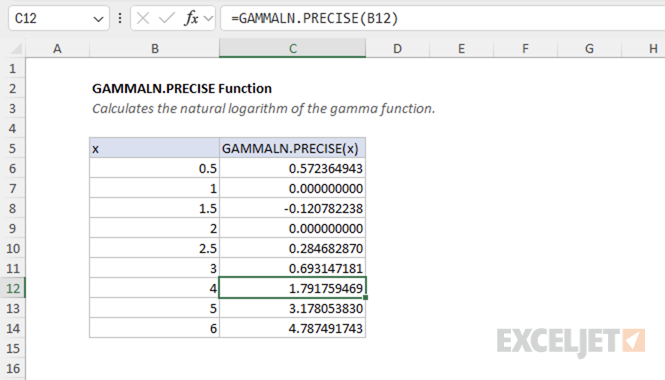Expand the dropdown arrow beside fx
The height and width of the screenshot is (380, 665).
coord(208,19)
